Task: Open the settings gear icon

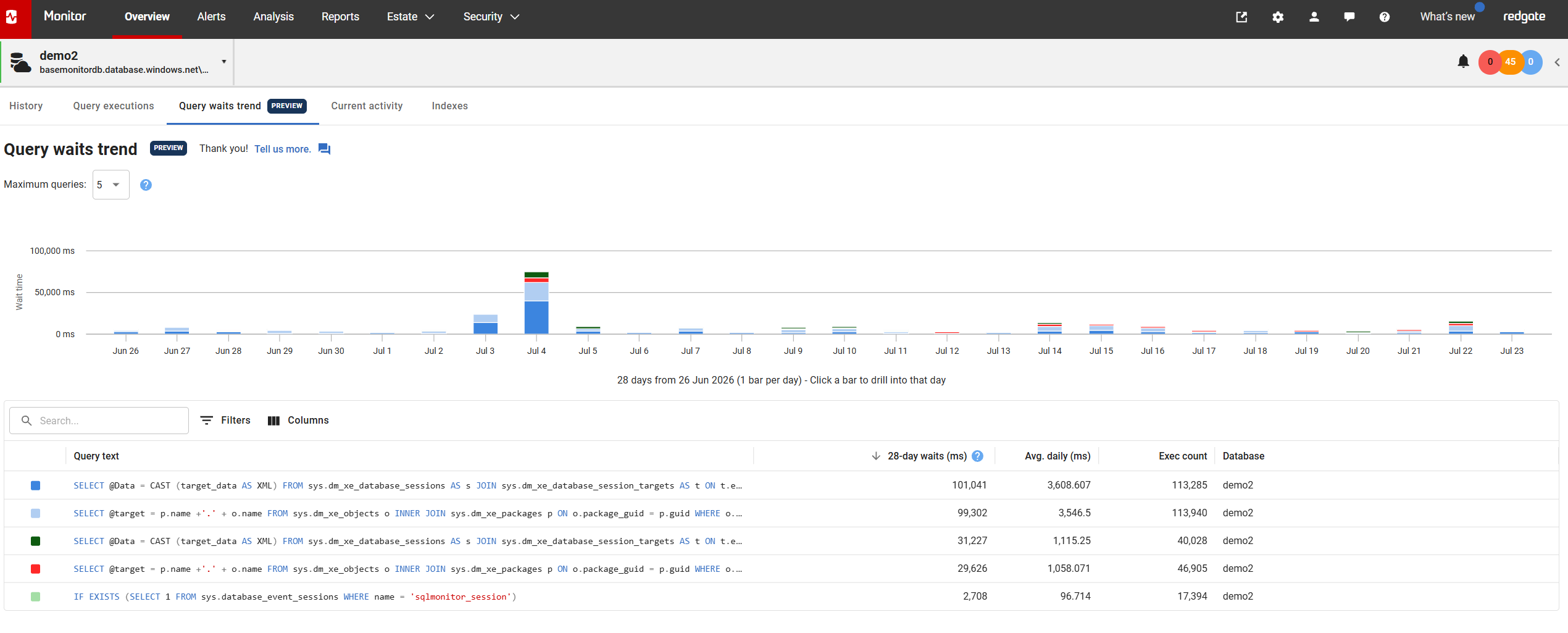Action: tap(1278, 17)
